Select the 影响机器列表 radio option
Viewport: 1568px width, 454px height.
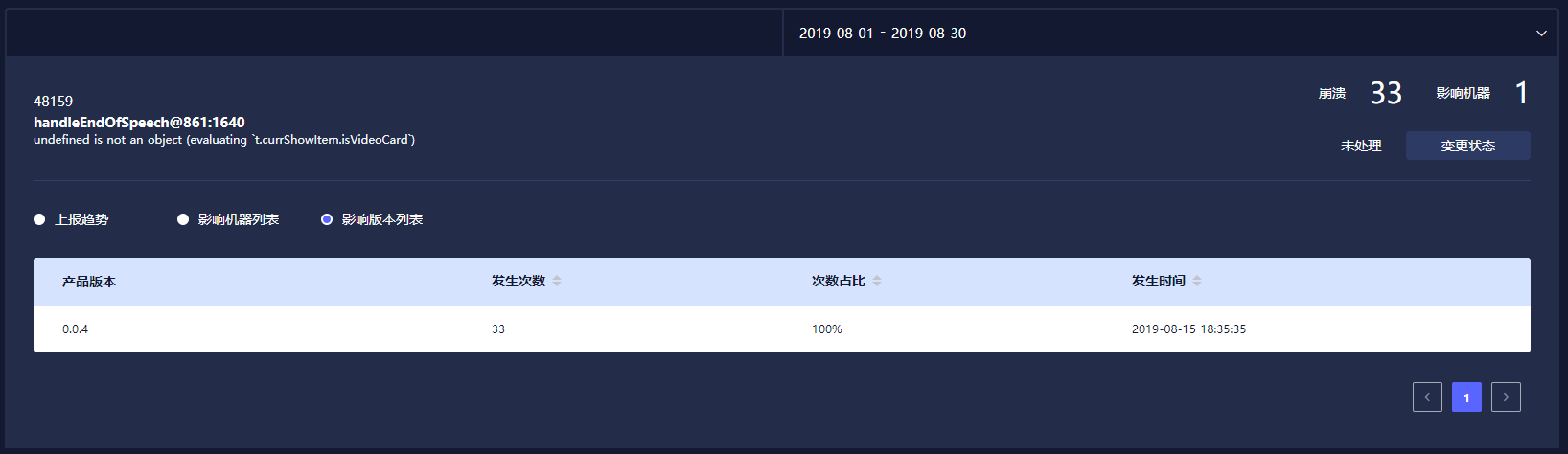click(183, 219)
